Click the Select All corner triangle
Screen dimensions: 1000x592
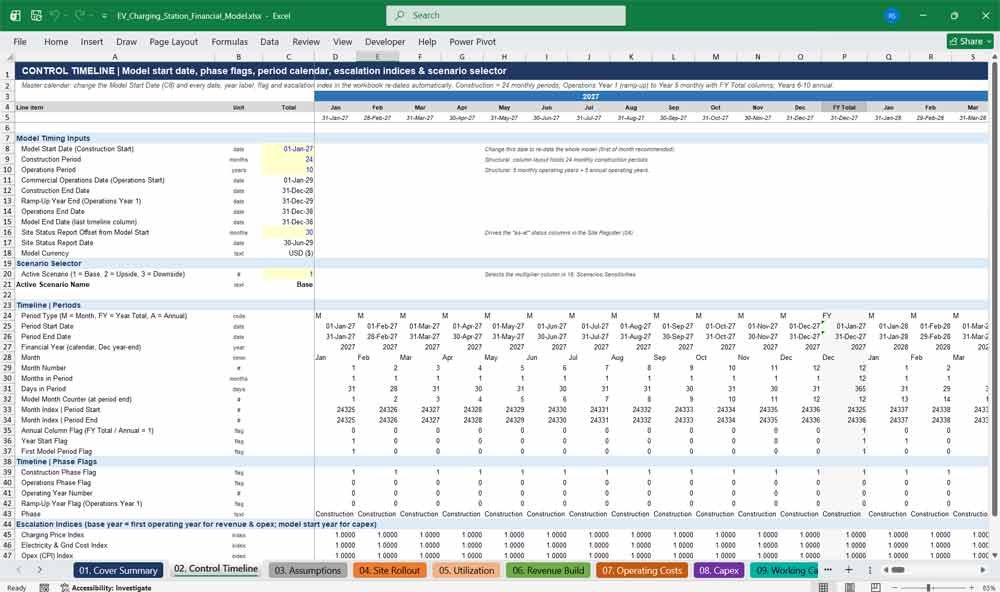[8, 57]
